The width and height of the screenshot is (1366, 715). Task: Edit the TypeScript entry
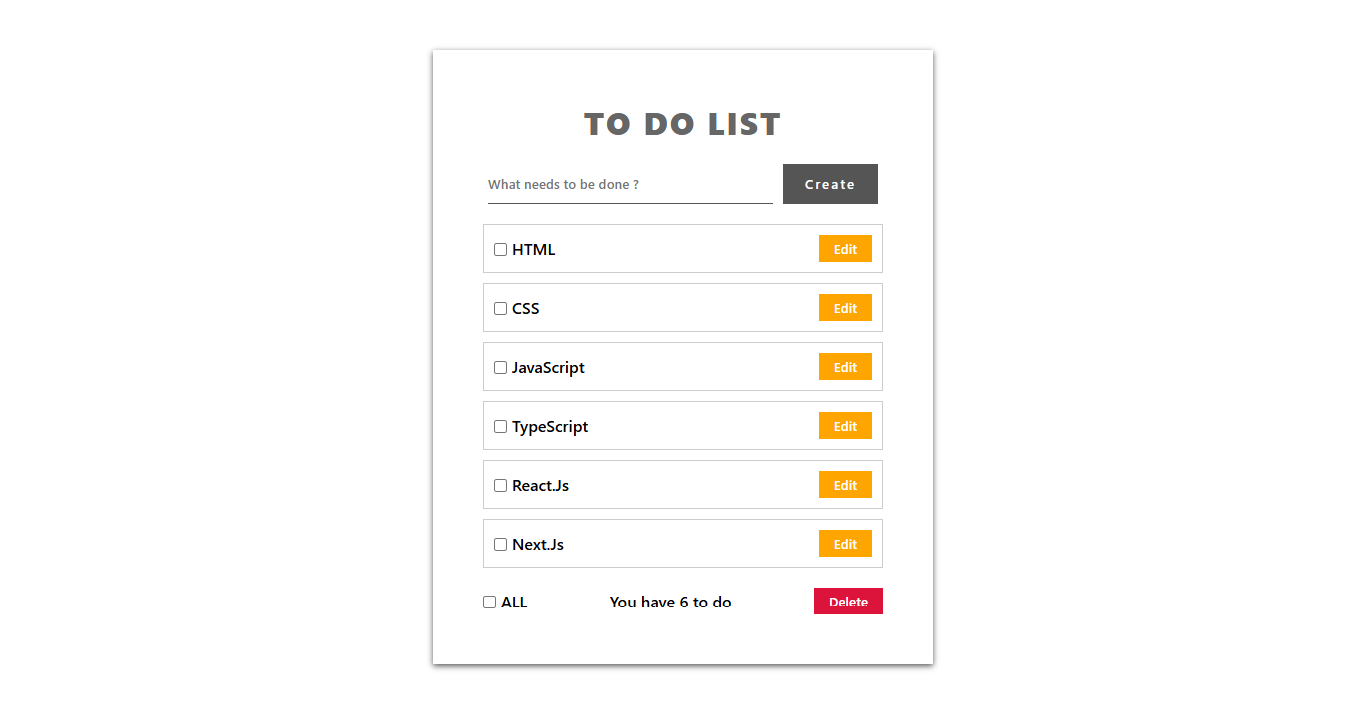(x=845, y=426)
